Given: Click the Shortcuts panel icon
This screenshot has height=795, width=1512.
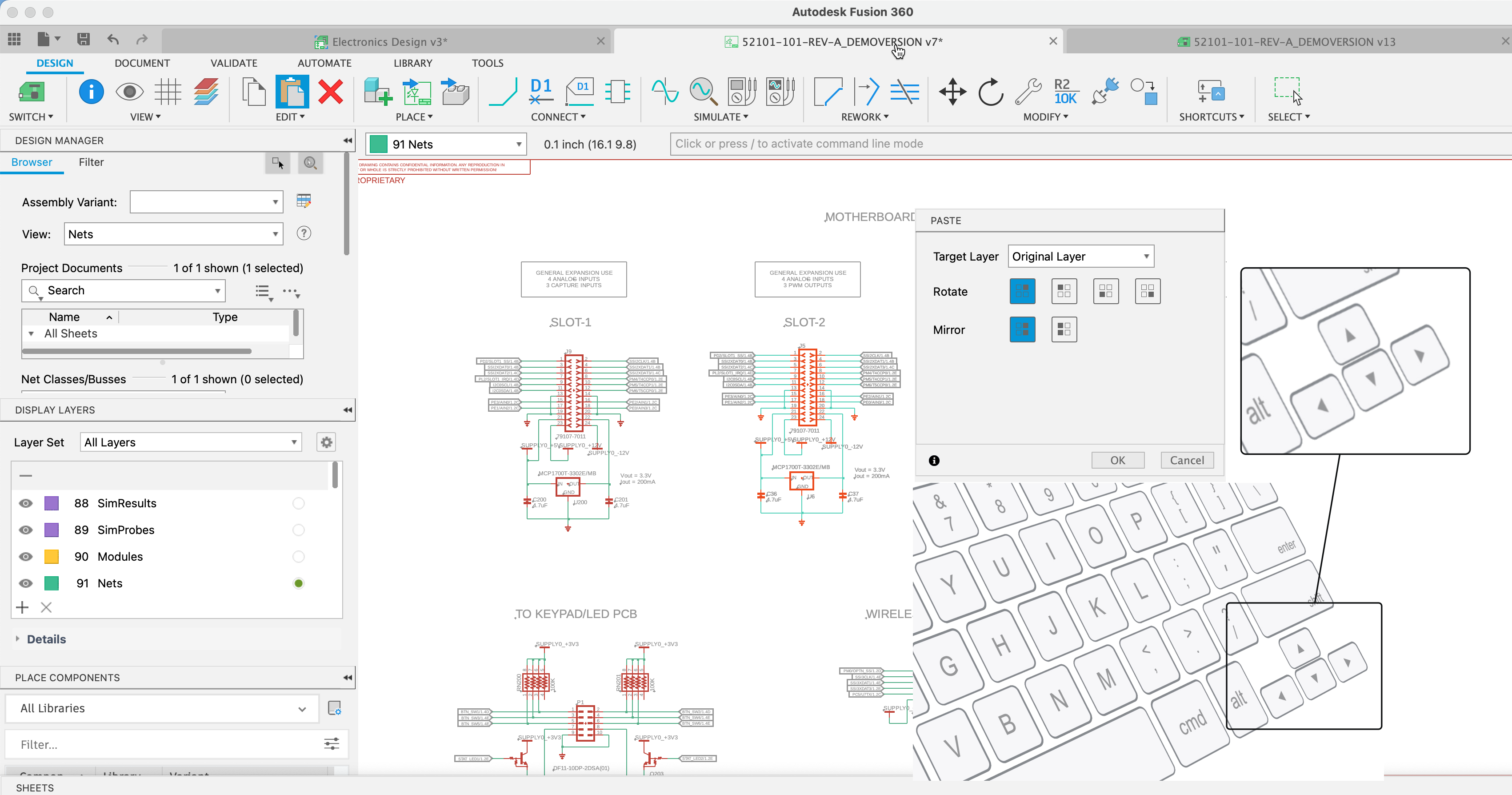Looking at the screenshot, I should (1210, 92).
